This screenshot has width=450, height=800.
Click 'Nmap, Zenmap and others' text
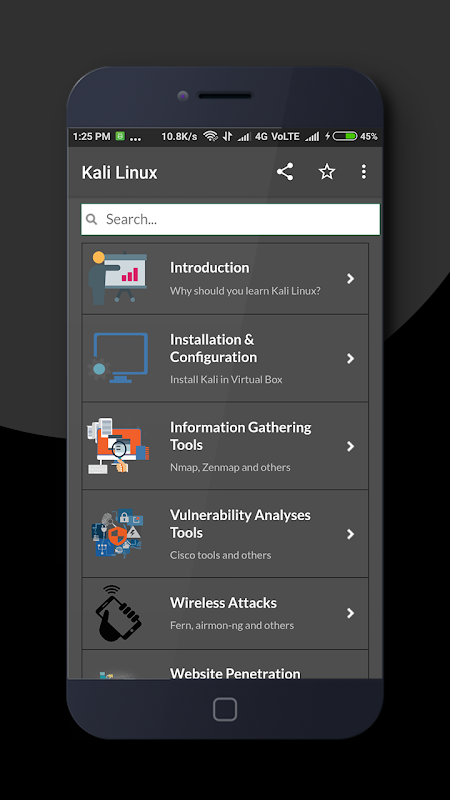tap(230, 467)
